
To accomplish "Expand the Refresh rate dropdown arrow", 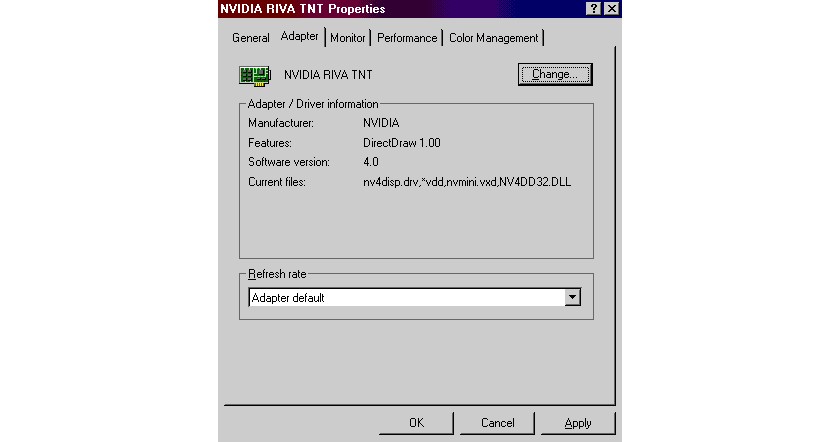I will click(572, 297).
